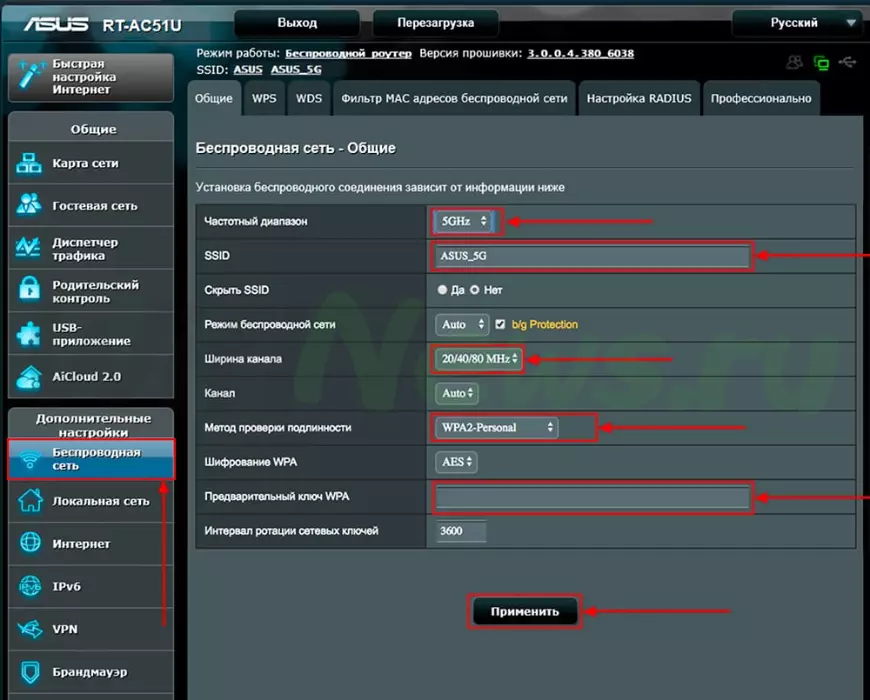Toggle the b/g Protection checkbox
This screenshot has height=700, width=870.
pyautogui.click(x=501, y=325)
